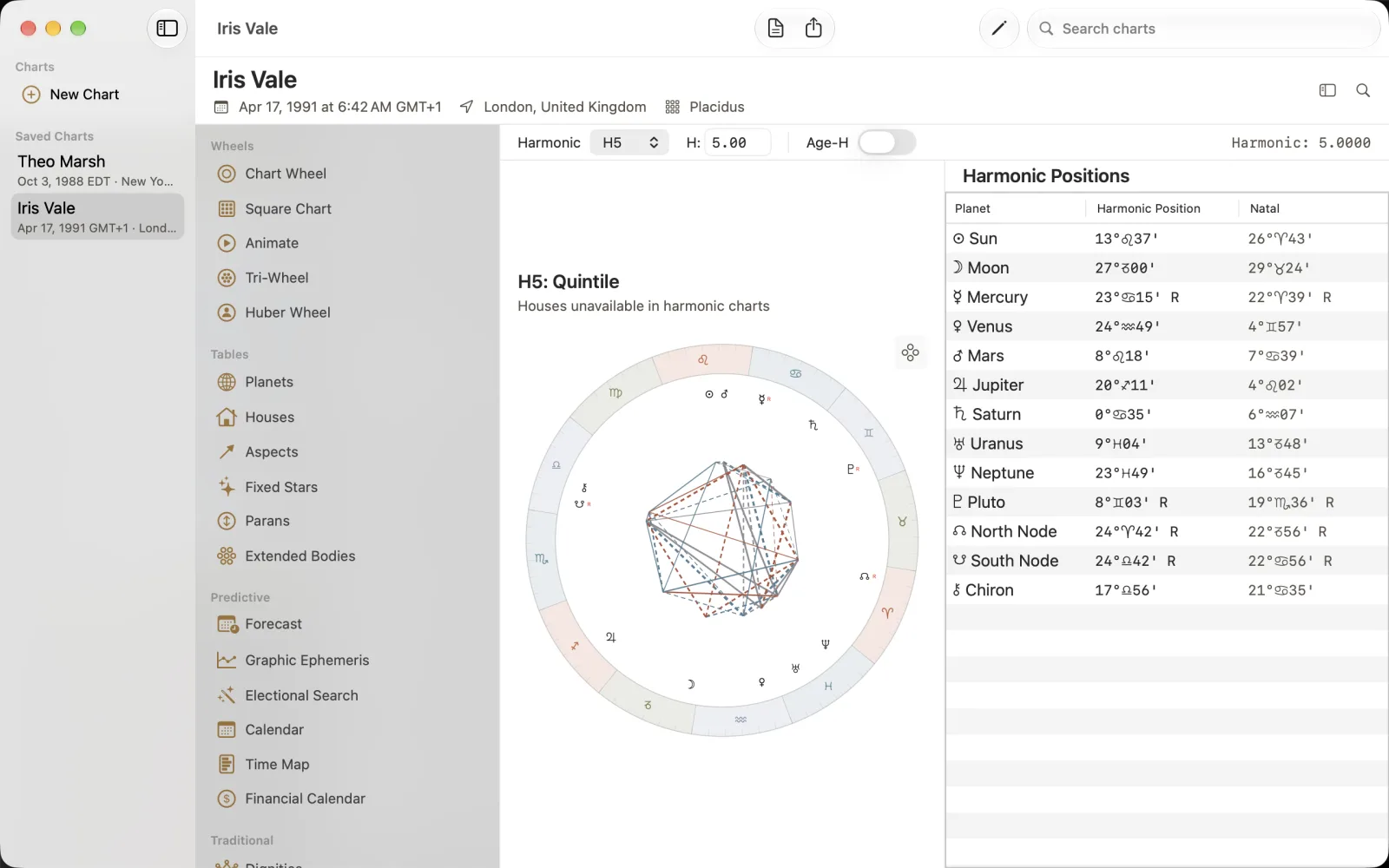The image size is (1389, 868).
Task: Click the Search charts field
Action: (1203, 29)
